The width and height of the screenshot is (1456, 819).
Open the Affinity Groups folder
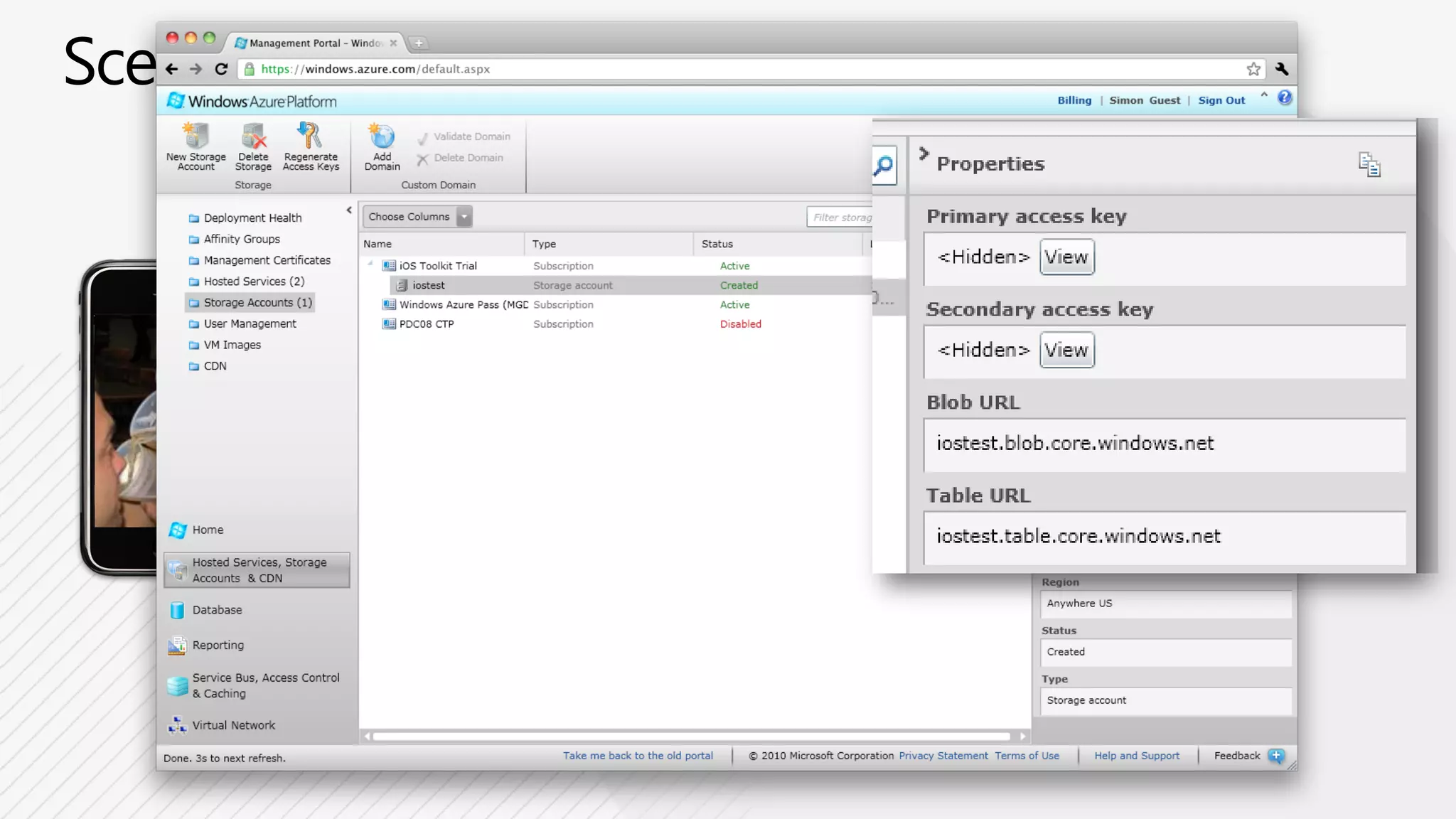234,239
